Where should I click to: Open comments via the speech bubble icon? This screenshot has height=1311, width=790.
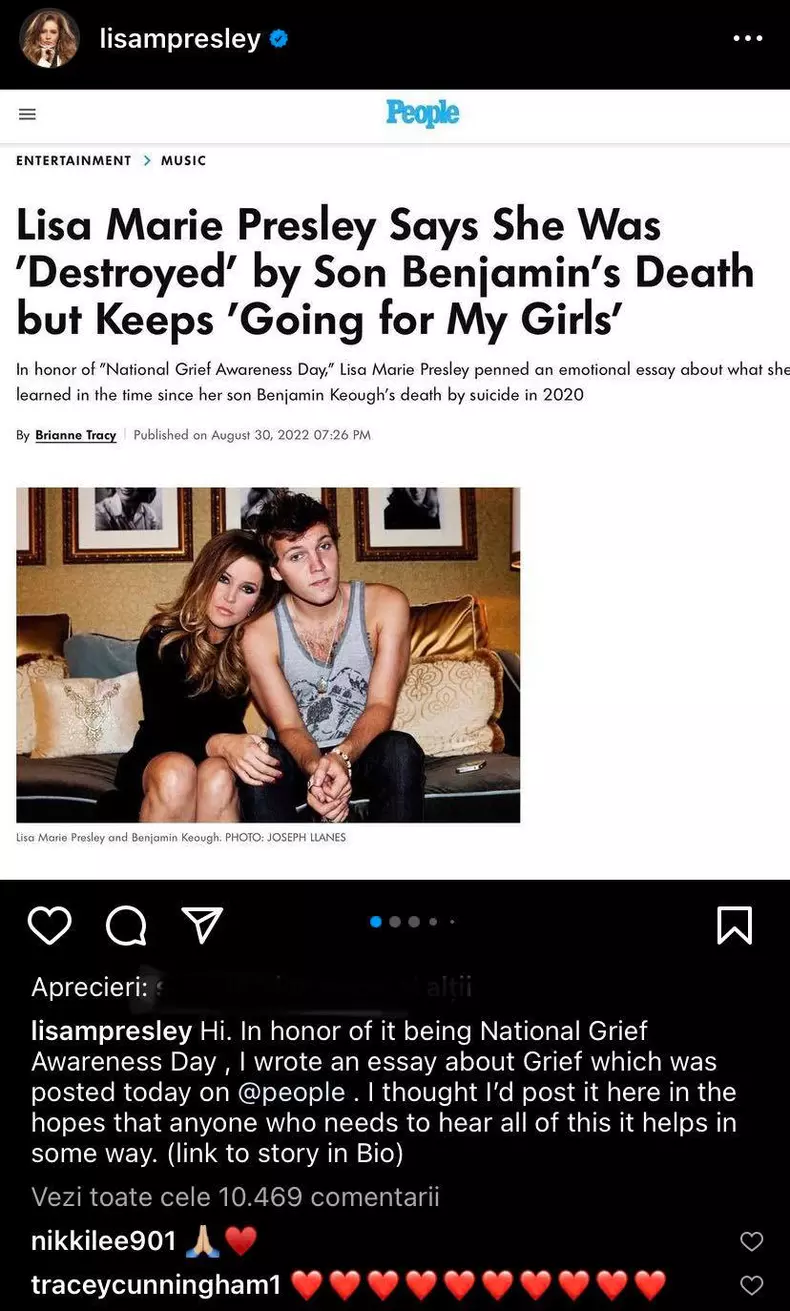(126, 926)
